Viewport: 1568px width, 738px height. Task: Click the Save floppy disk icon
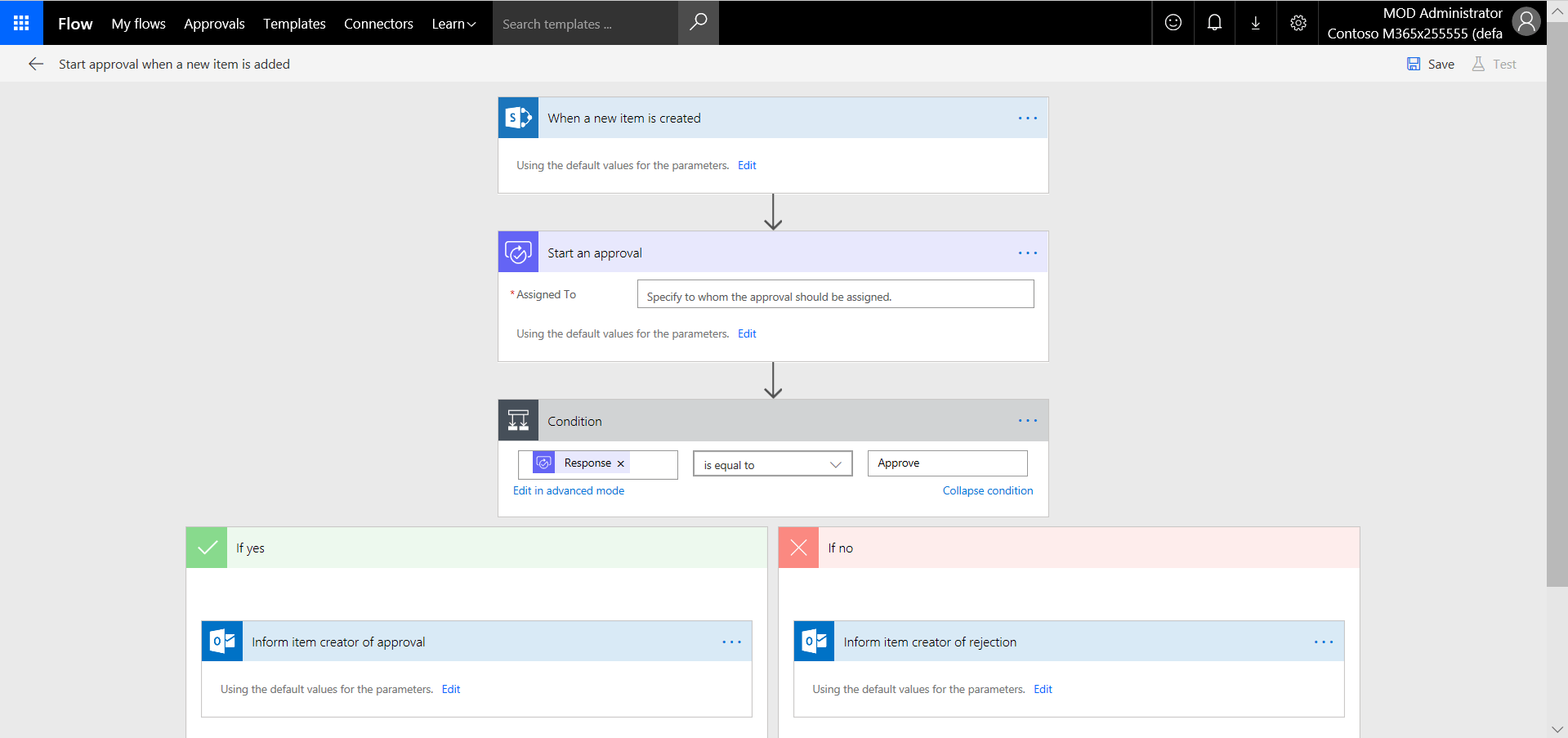[1414, 64]
